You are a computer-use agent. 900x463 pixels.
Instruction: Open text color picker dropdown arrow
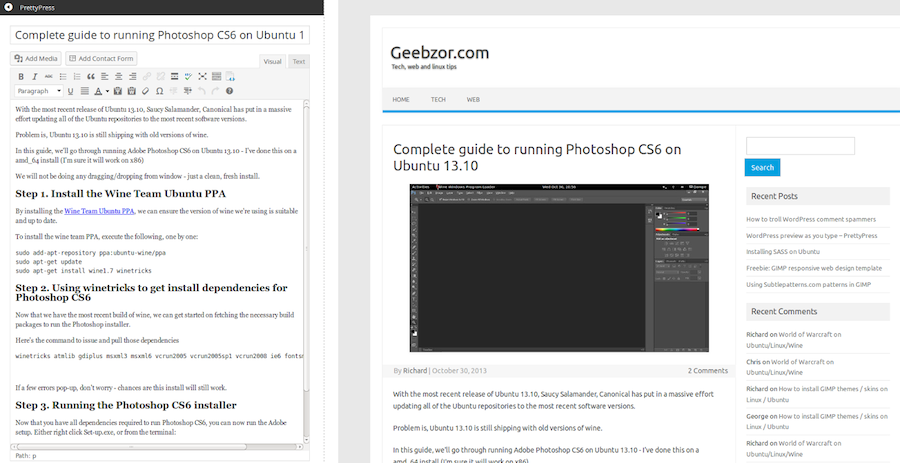(107, 91)
